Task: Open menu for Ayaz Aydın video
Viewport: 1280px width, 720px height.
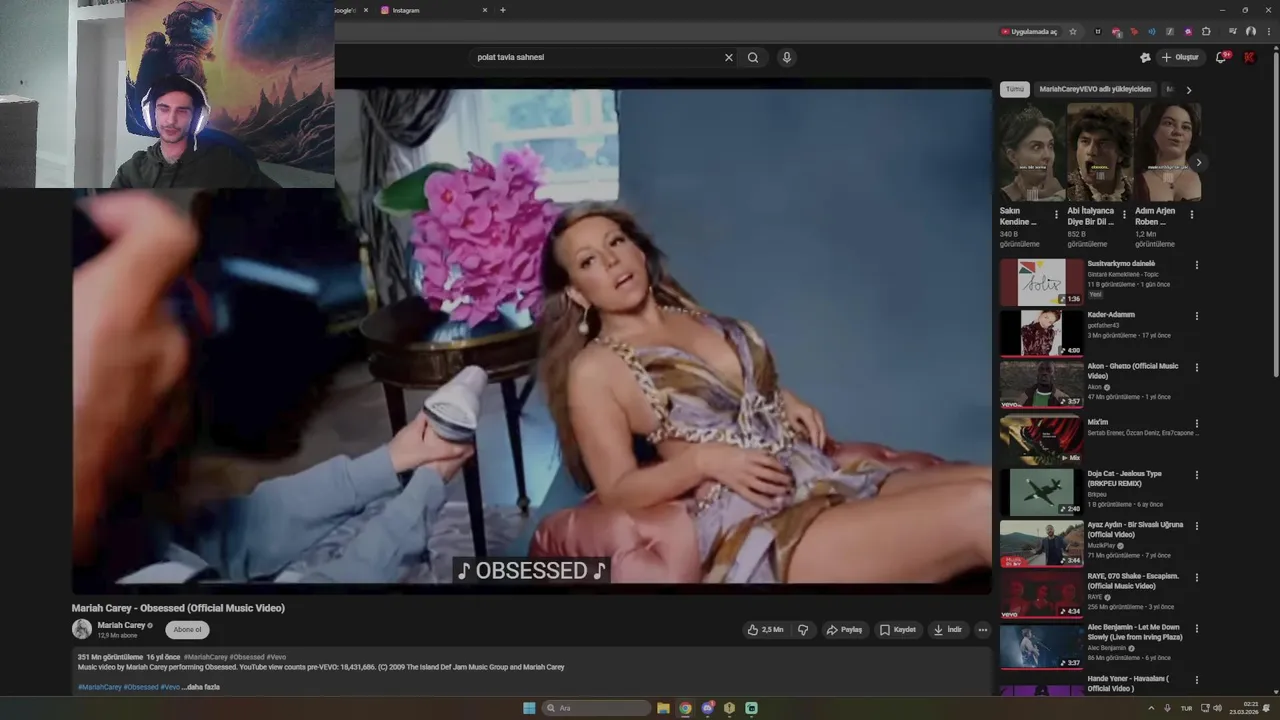Action: coord(1196,526)
